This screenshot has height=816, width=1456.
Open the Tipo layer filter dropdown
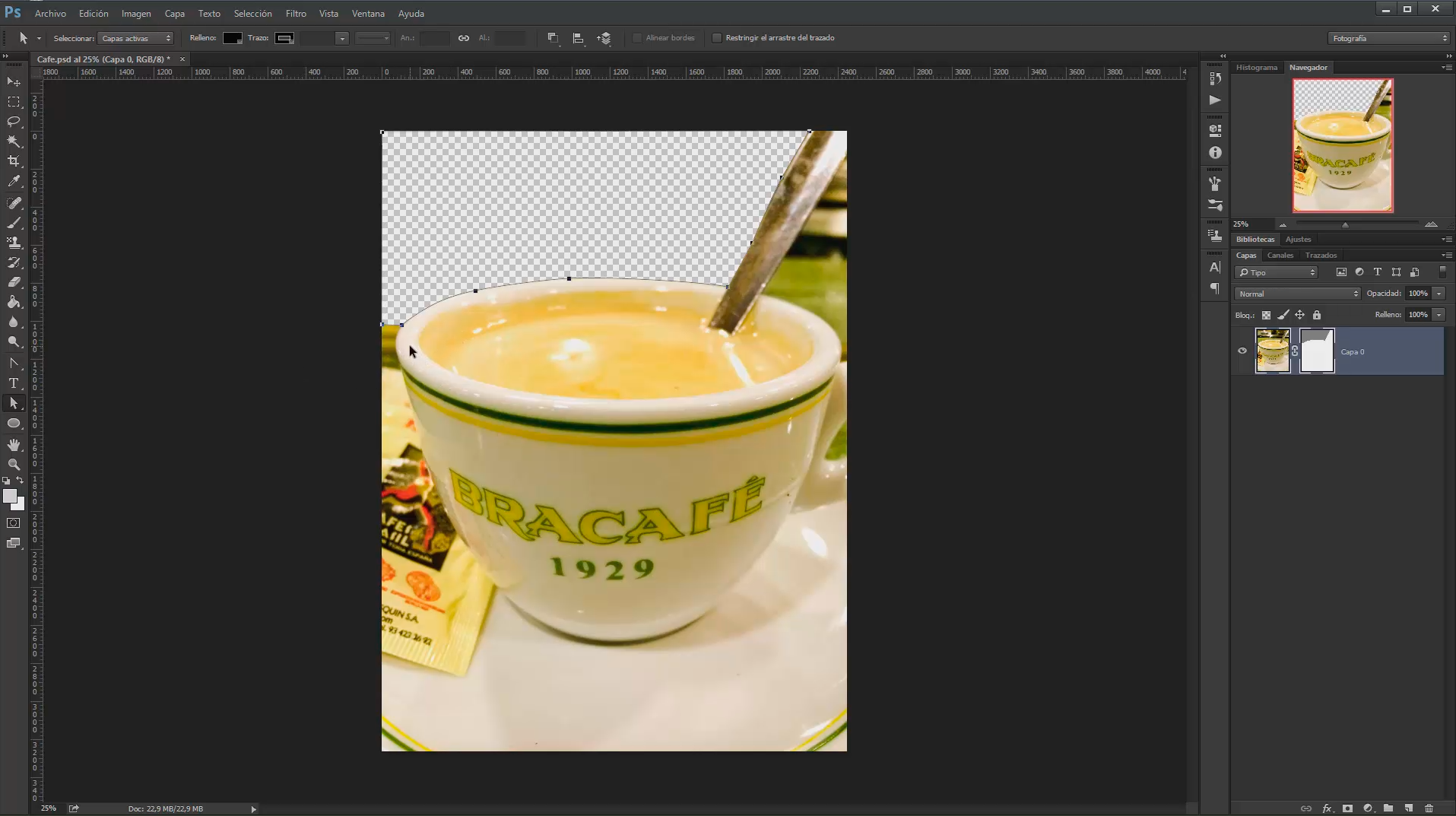point(1277,272)
